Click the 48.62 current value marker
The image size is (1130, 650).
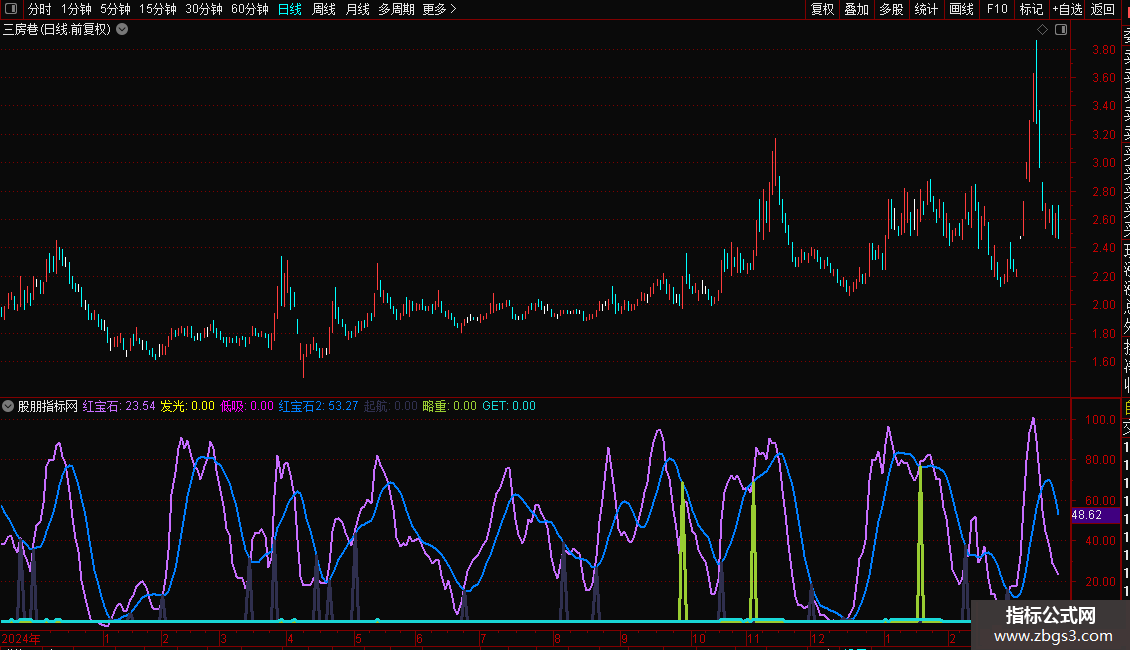click(x=1095, y=515)
